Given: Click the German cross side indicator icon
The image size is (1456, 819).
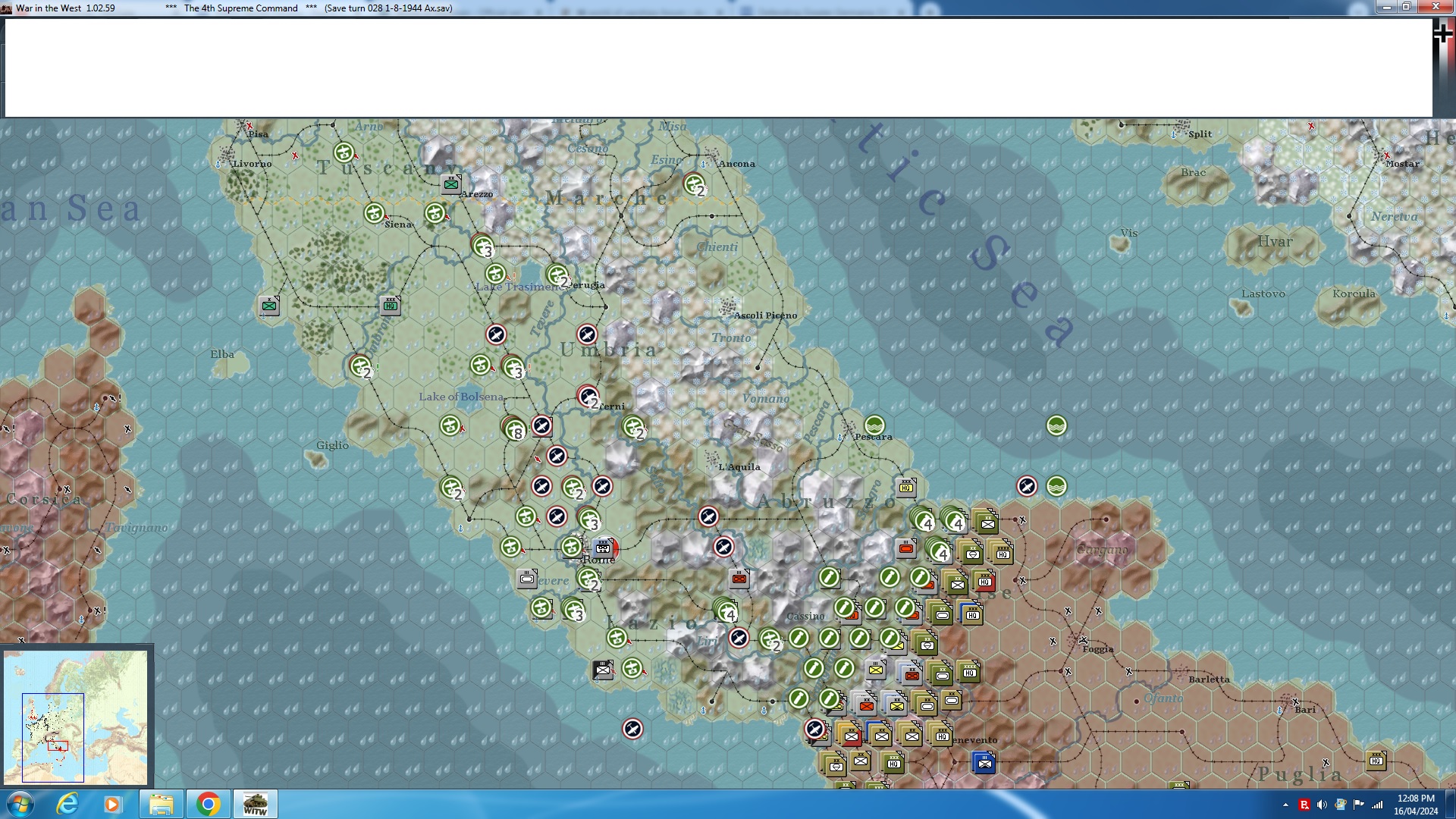Looking at the screenshot, I should tap(1442, 33).
